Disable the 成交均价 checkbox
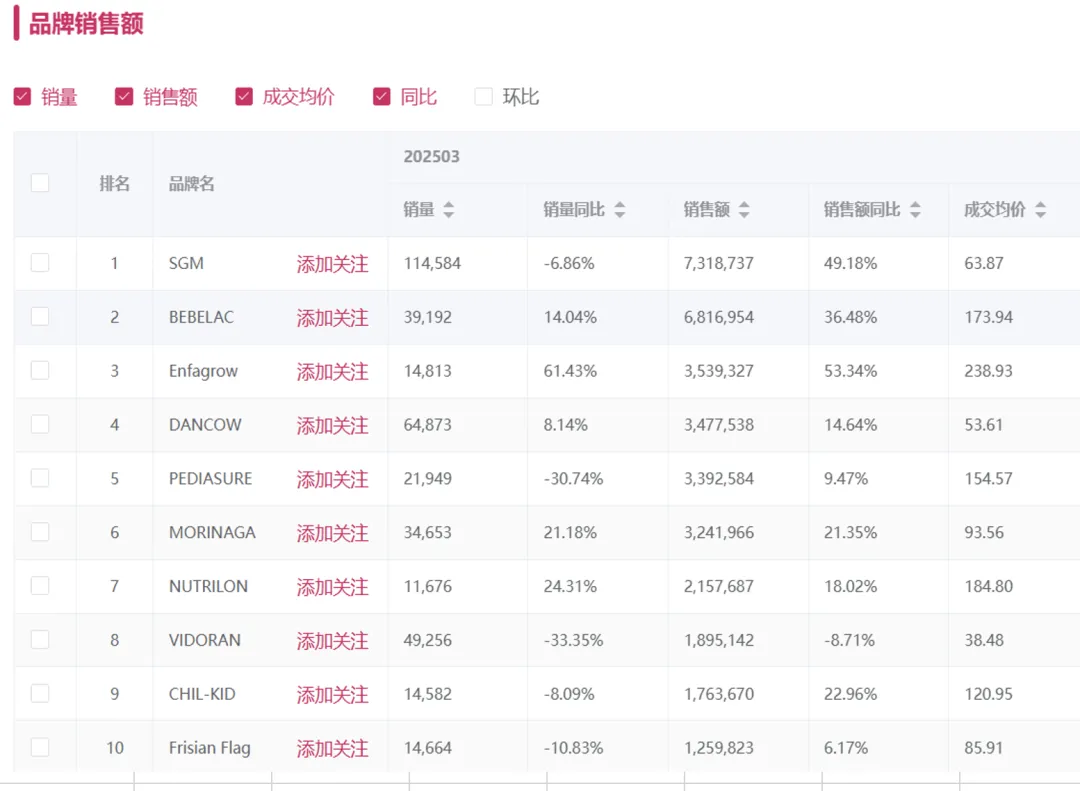The height and width of the screenshot is (791, 1080). pos(244,97)
